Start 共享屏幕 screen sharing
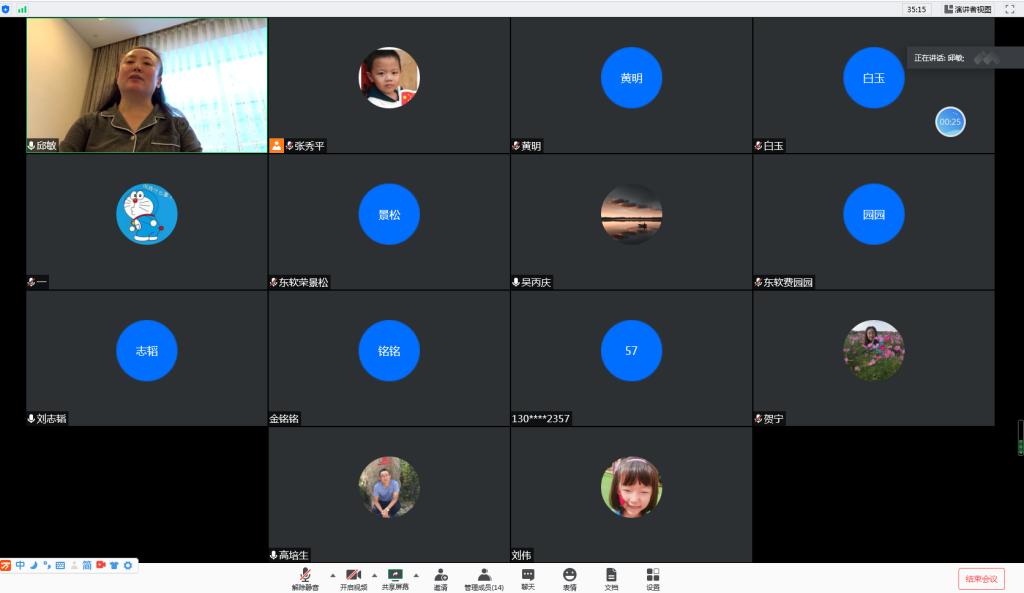 (x=395, y=576)
